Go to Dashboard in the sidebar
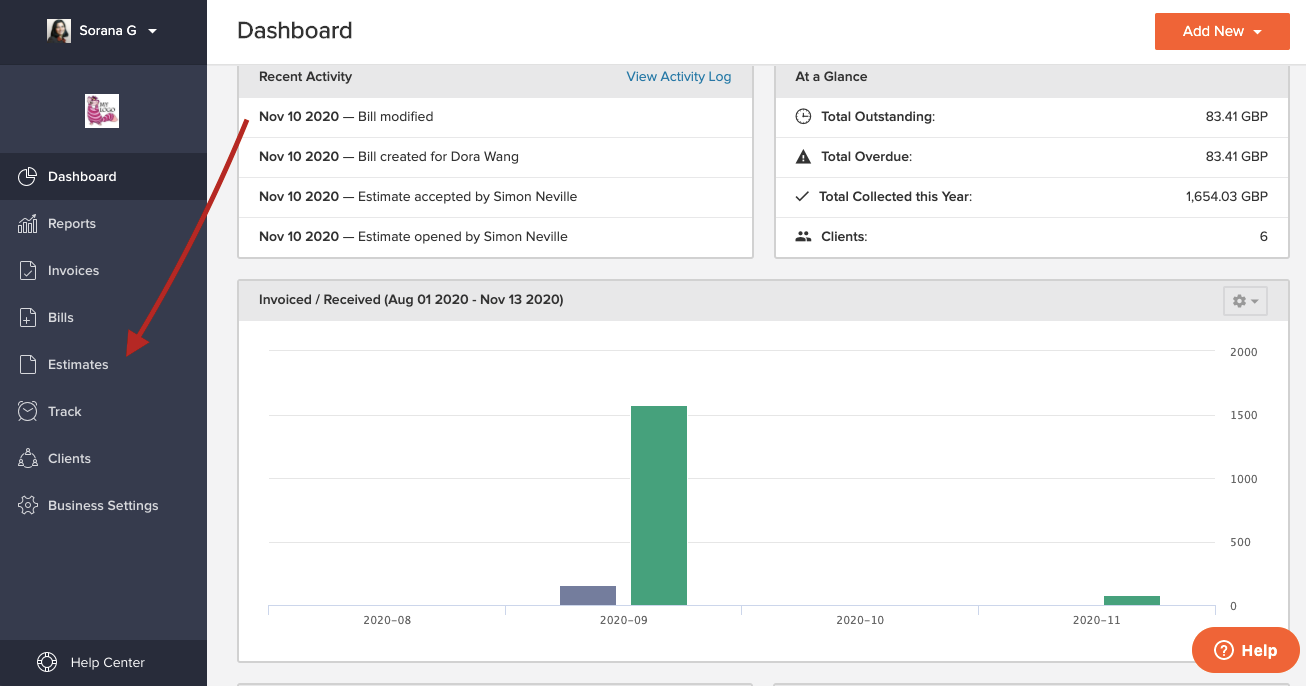 (x=103, y=177)
